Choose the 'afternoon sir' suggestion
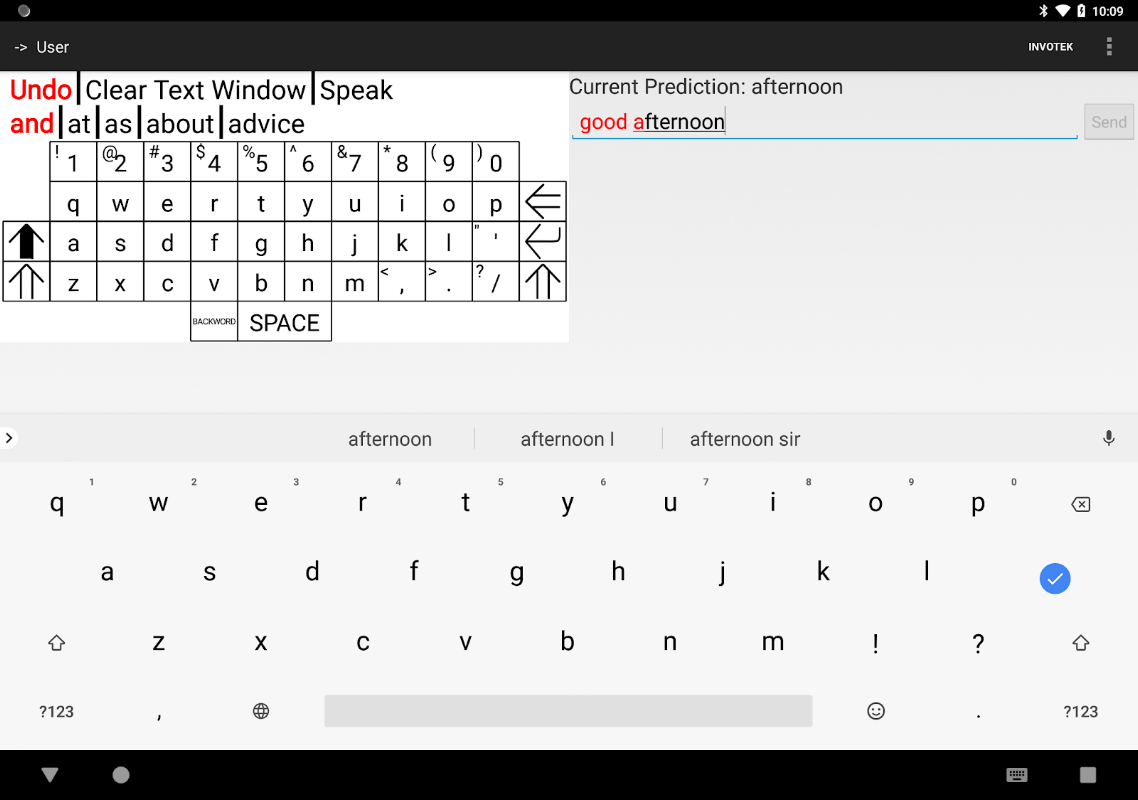Image resolution: width=1138 pixels, height=800 pixels. 745,439
